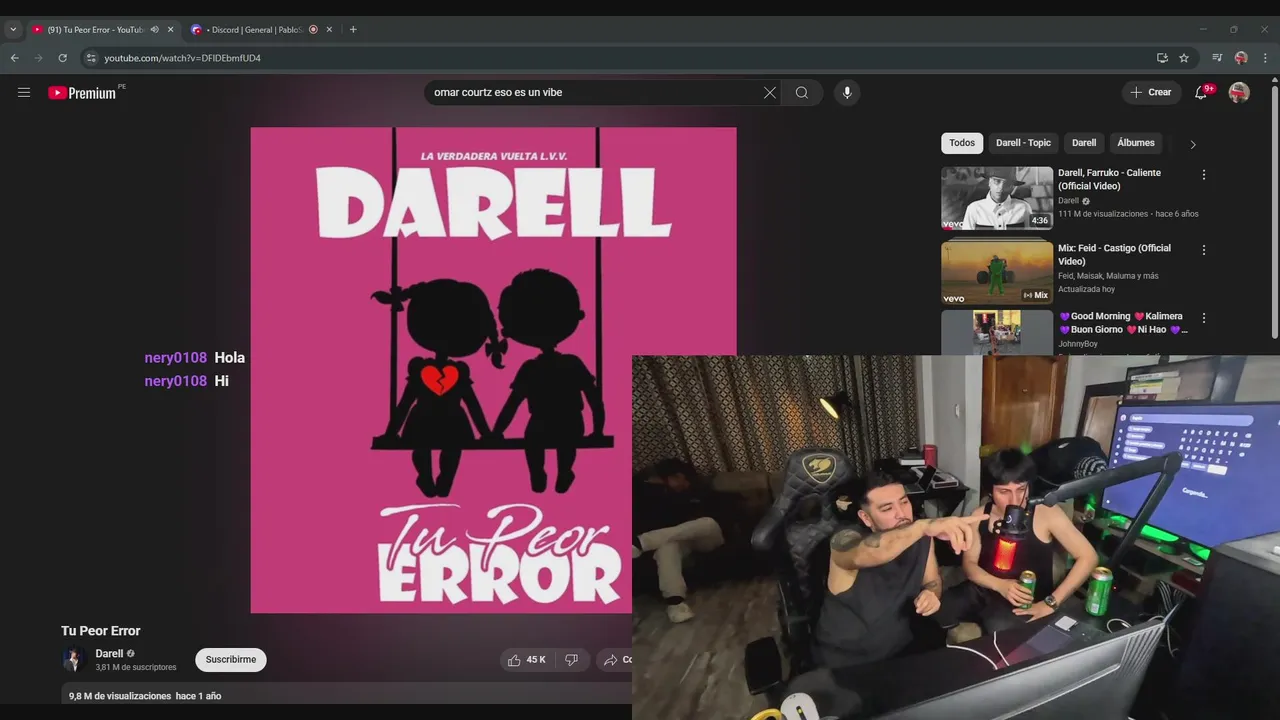Open options for Good Morning Kalimera video
This screenshot has height=720, width=1280.
click(1204, 318)
